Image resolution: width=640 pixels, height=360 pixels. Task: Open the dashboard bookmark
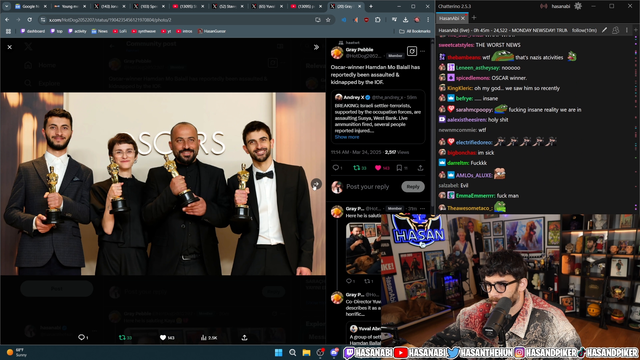point(33,31)
